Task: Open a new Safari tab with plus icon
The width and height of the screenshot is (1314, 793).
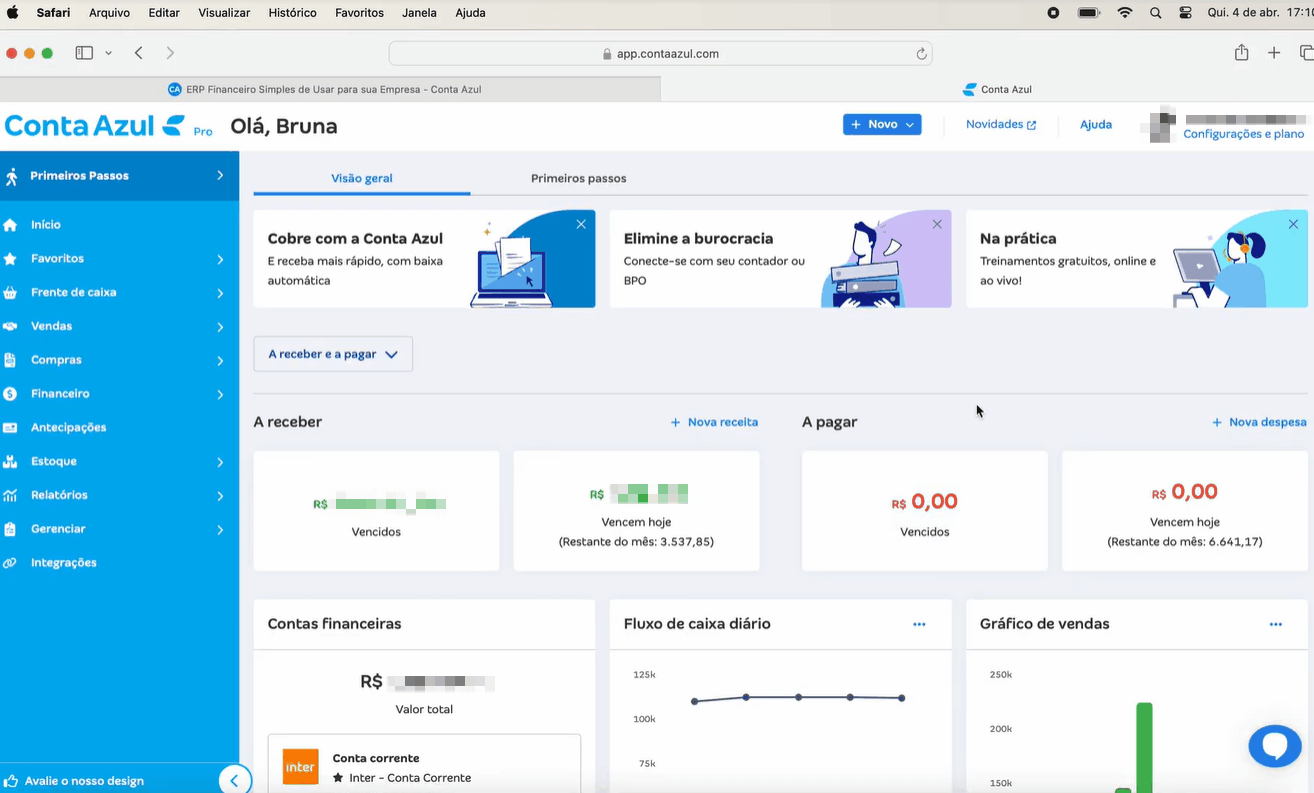Action: click(1274, 53)
